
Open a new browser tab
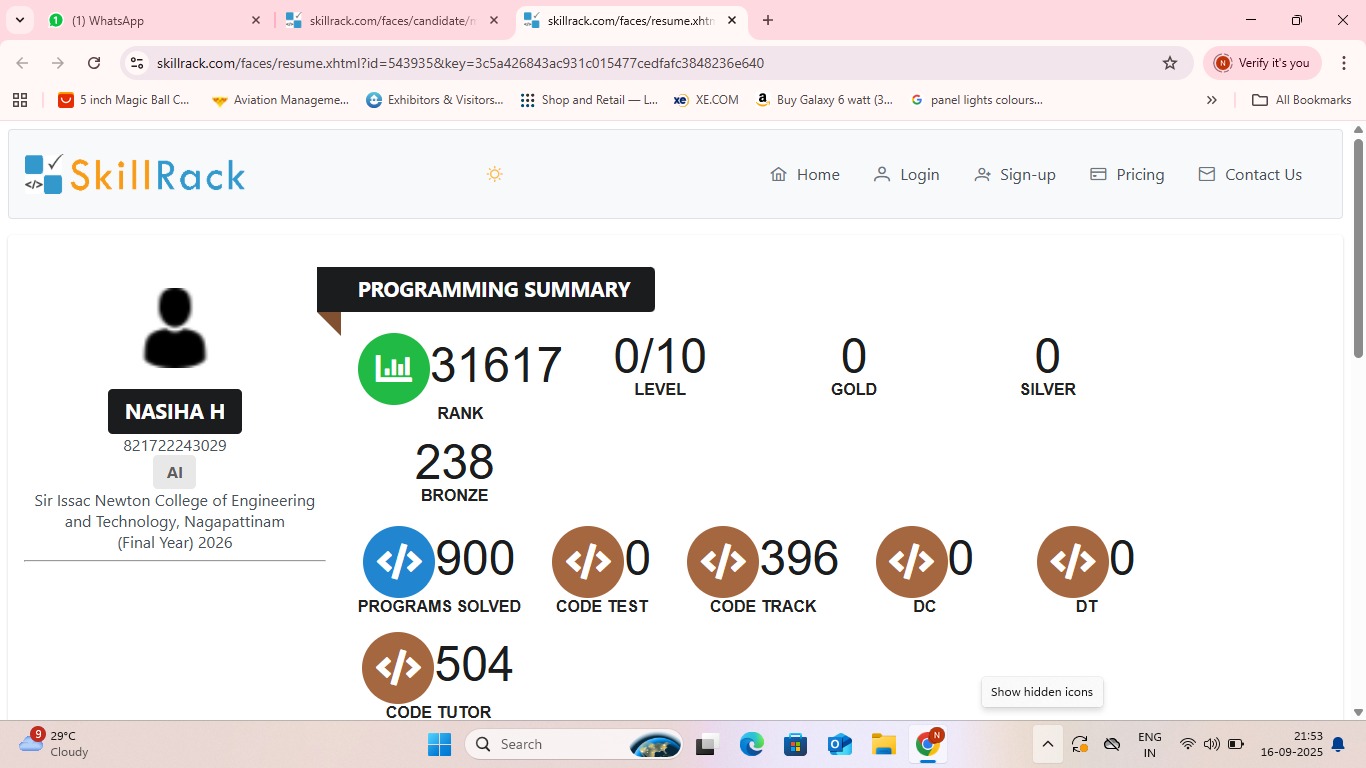767,20
